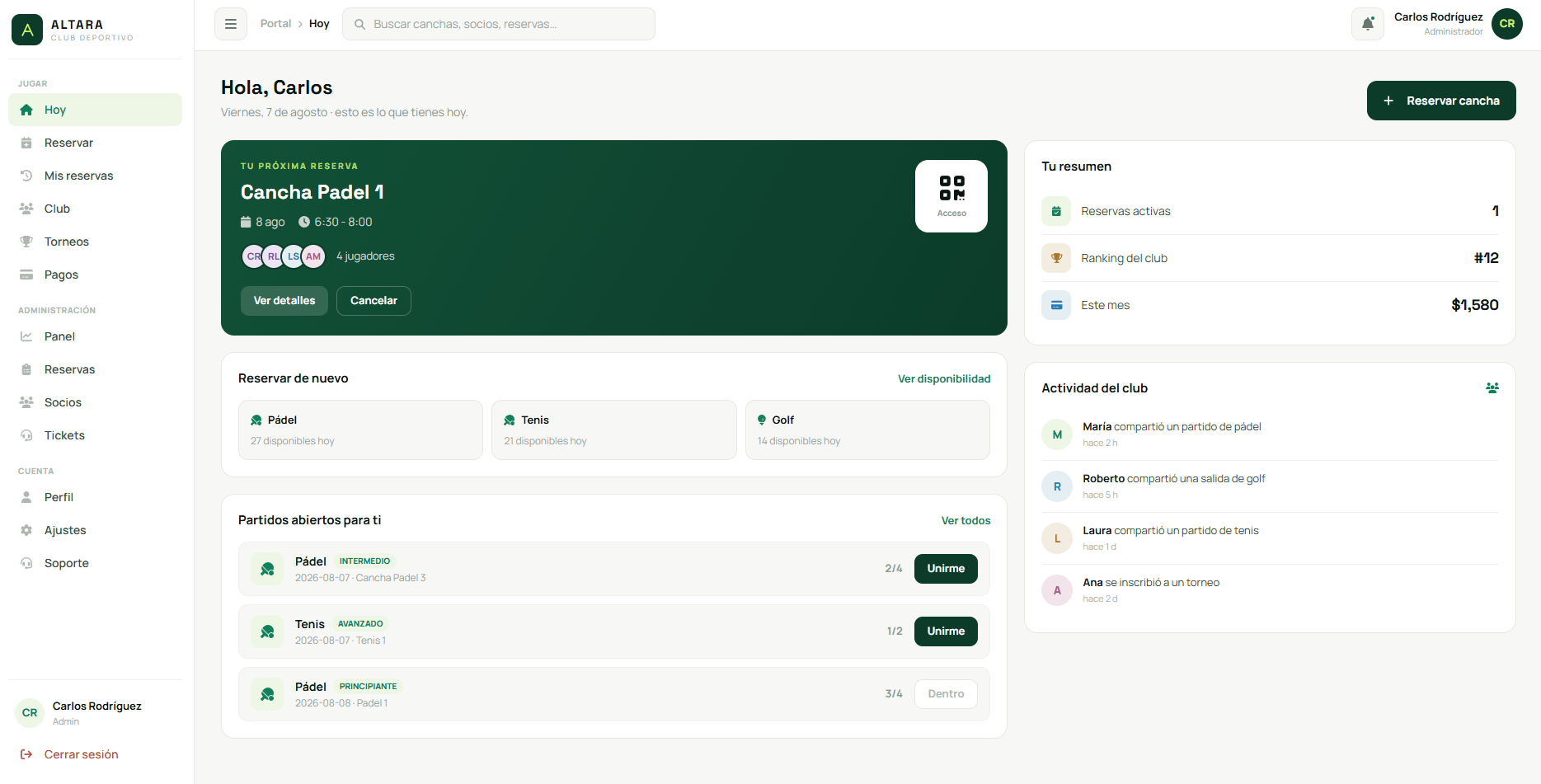Click the LS player avatar on reservation
Screen dimensions: 1541x784
(x=293, y=256)
